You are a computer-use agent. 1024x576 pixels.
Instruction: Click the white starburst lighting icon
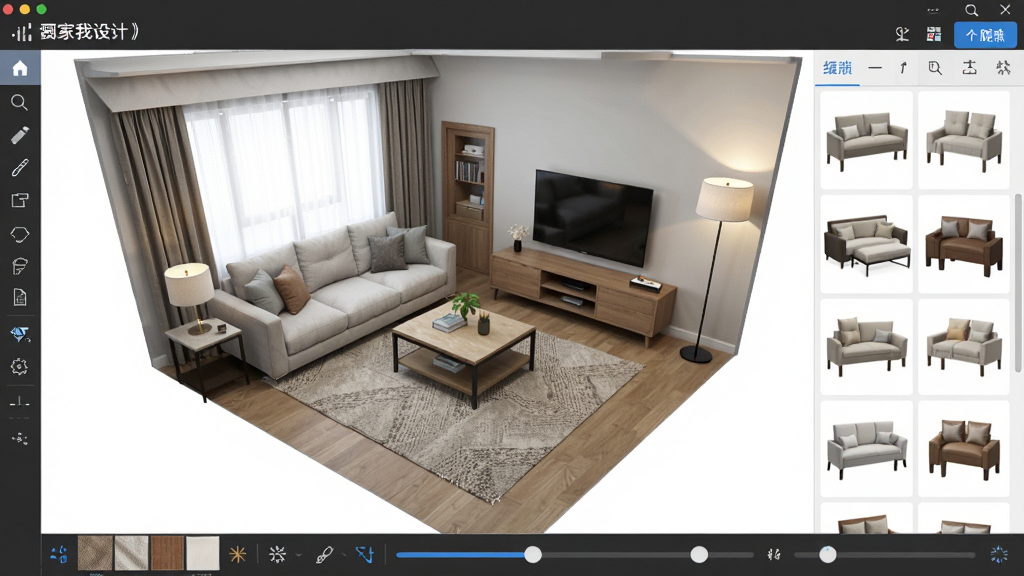pyautogui.click(x=278, y=554)
